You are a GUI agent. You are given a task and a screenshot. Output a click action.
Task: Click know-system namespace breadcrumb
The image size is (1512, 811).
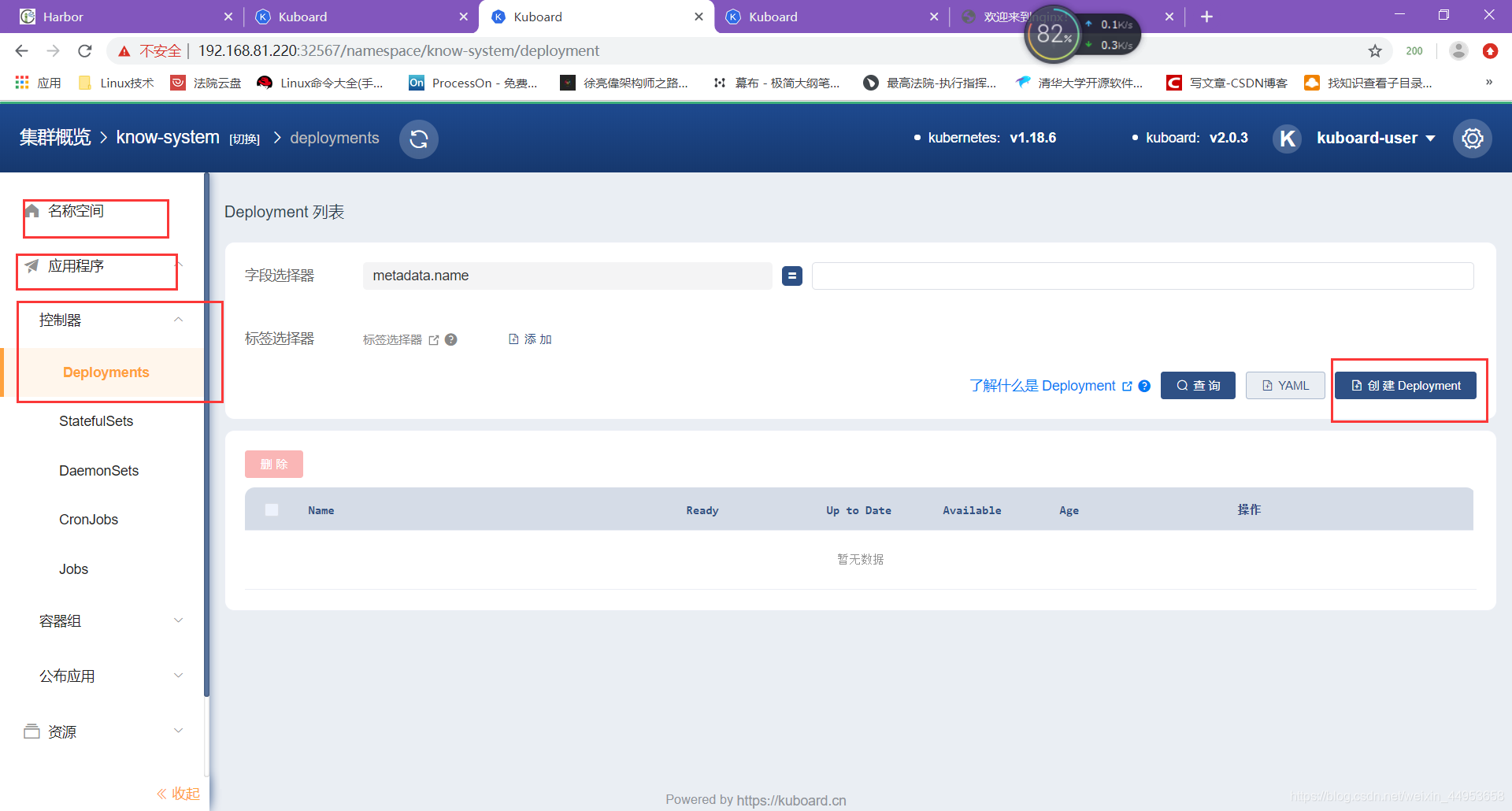[x=168, y=138]
